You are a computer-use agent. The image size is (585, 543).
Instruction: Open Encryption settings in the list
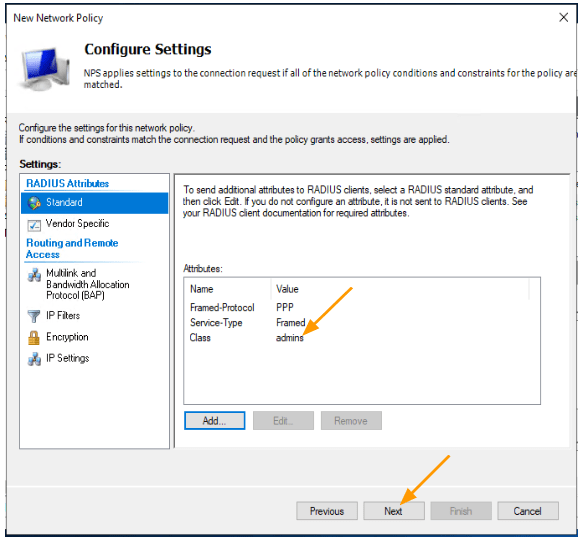point(67,338)
